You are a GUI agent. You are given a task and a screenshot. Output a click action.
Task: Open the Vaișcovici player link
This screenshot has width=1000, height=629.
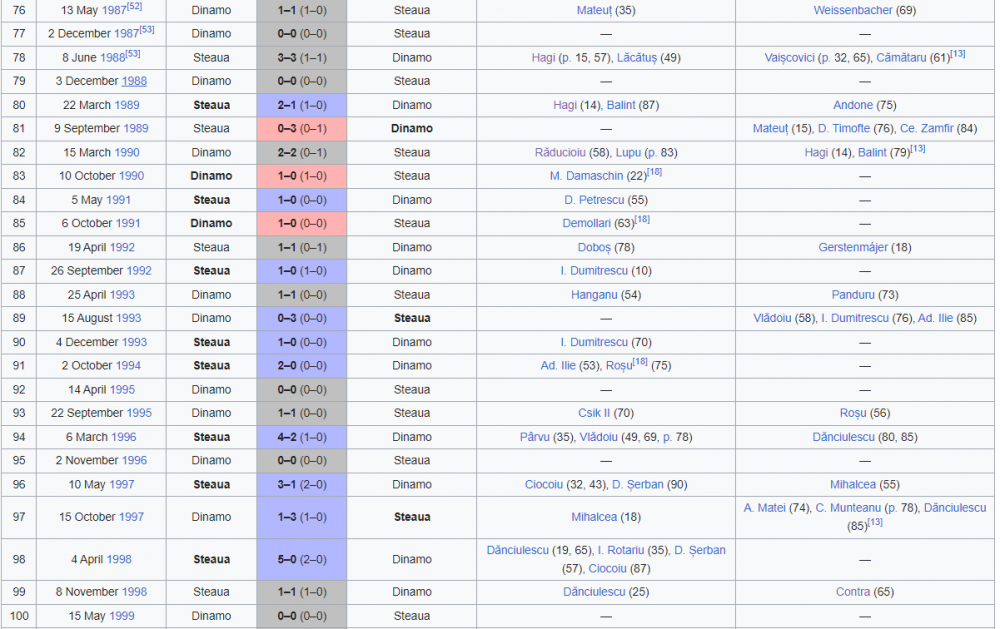(x=790, y=57)
